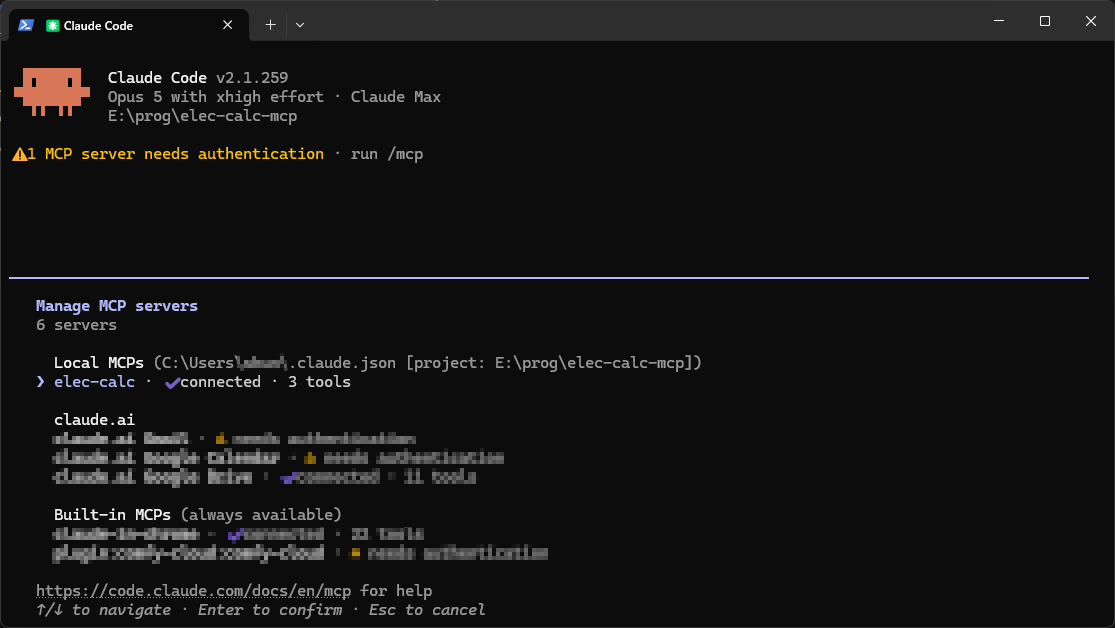The width and height of the screenshot is (1115, 628).
Task: Click the yellow warning triangle icon
Action: (x=19, y=154)
